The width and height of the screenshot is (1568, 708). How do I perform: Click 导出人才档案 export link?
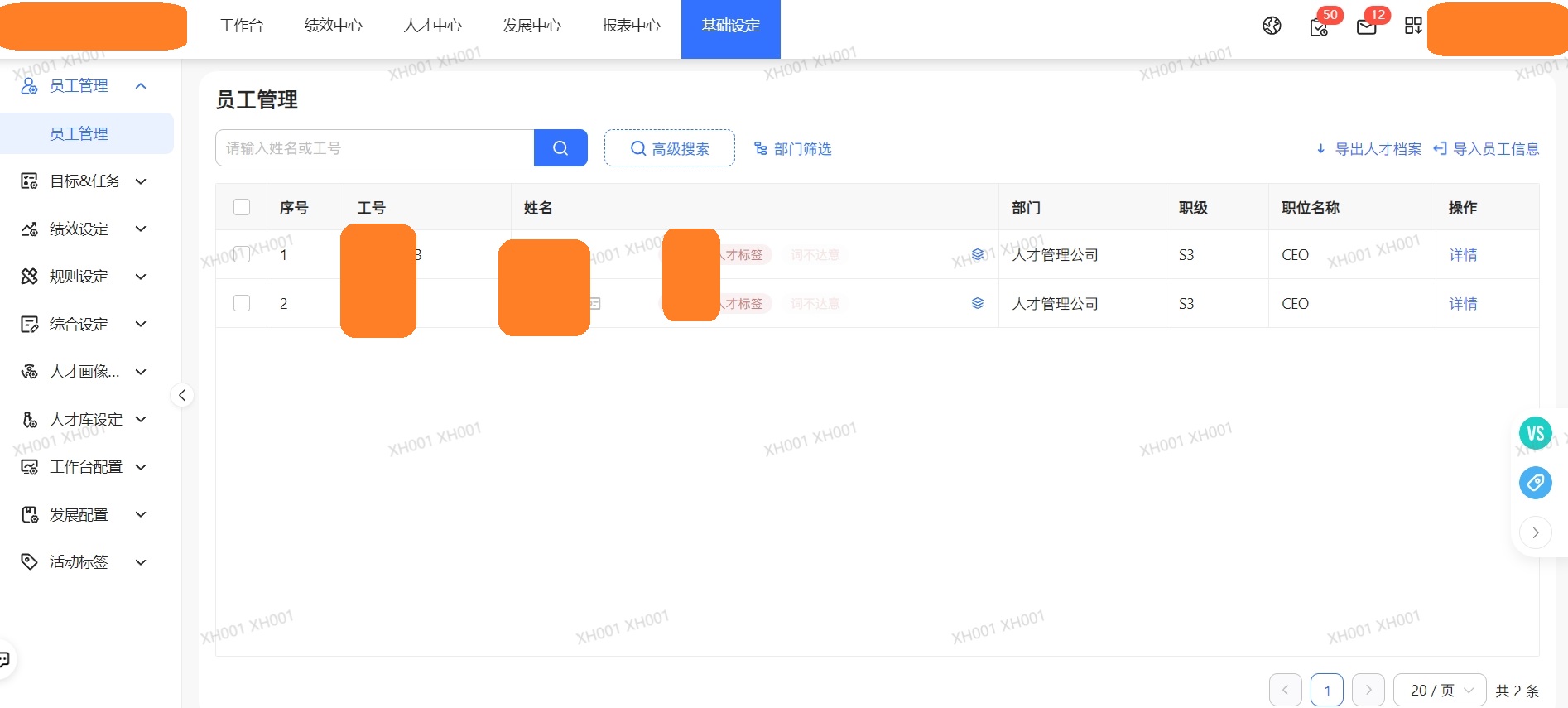1368,149
